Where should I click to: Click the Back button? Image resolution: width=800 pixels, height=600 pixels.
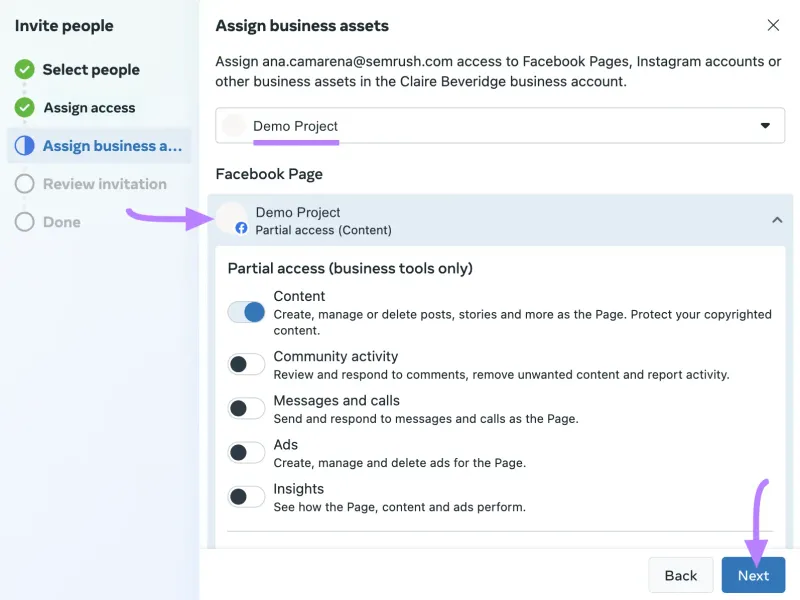[x=680, y=575]
